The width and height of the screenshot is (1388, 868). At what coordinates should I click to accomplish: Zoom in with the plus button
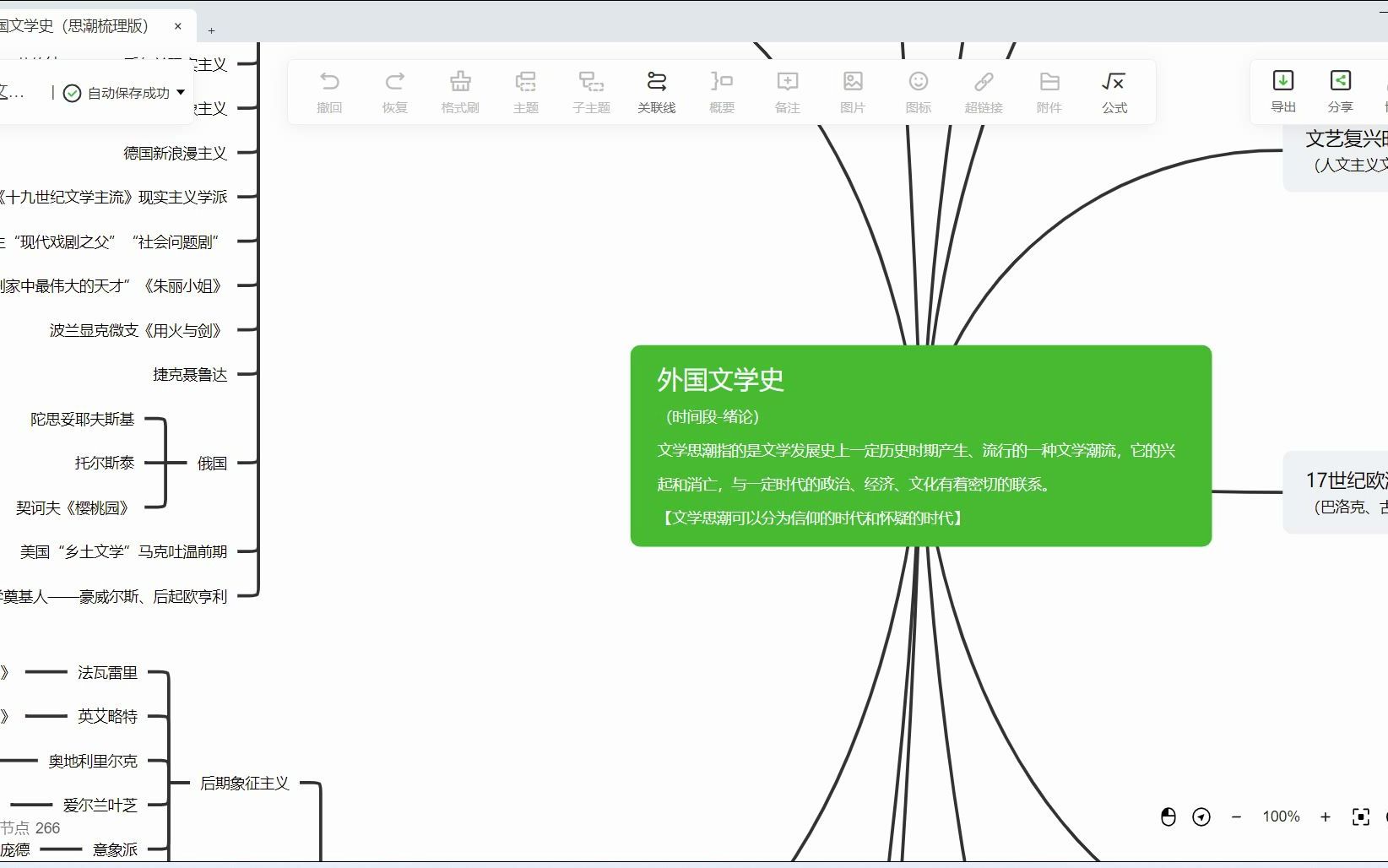point(1326,816)
